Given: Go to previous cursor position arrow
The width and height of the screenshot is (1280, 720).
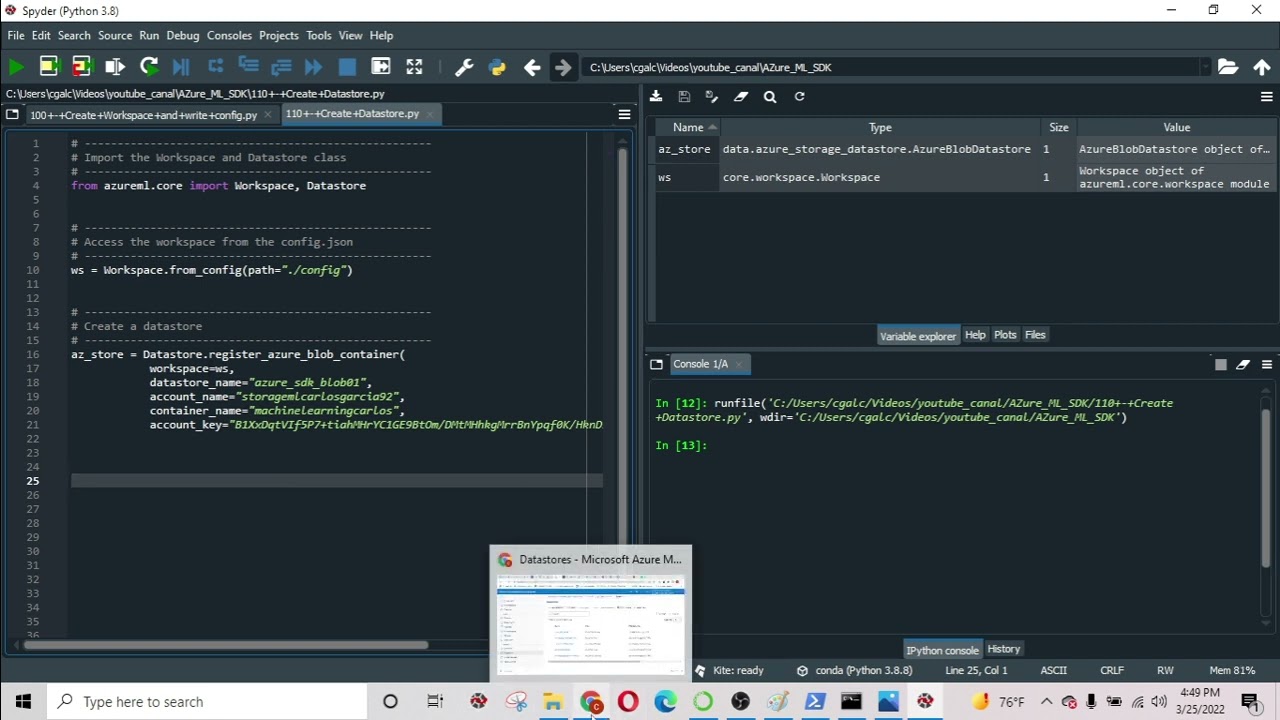Looking at the screenshot, I should (x=531, y=67).
